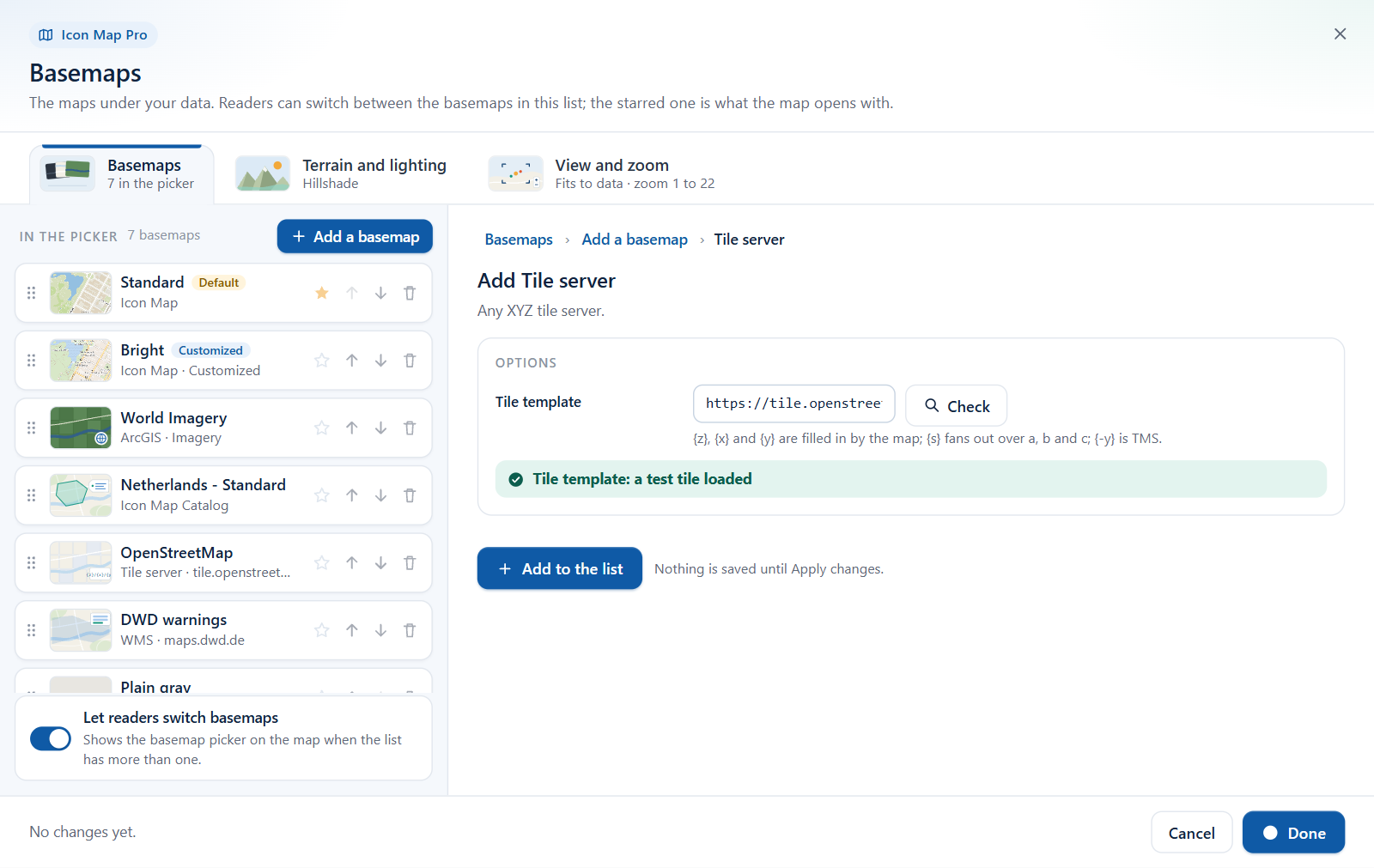Click trash icon for Bright basemap
This screenshot has height=868, width=1374.
tap(410, 361)
